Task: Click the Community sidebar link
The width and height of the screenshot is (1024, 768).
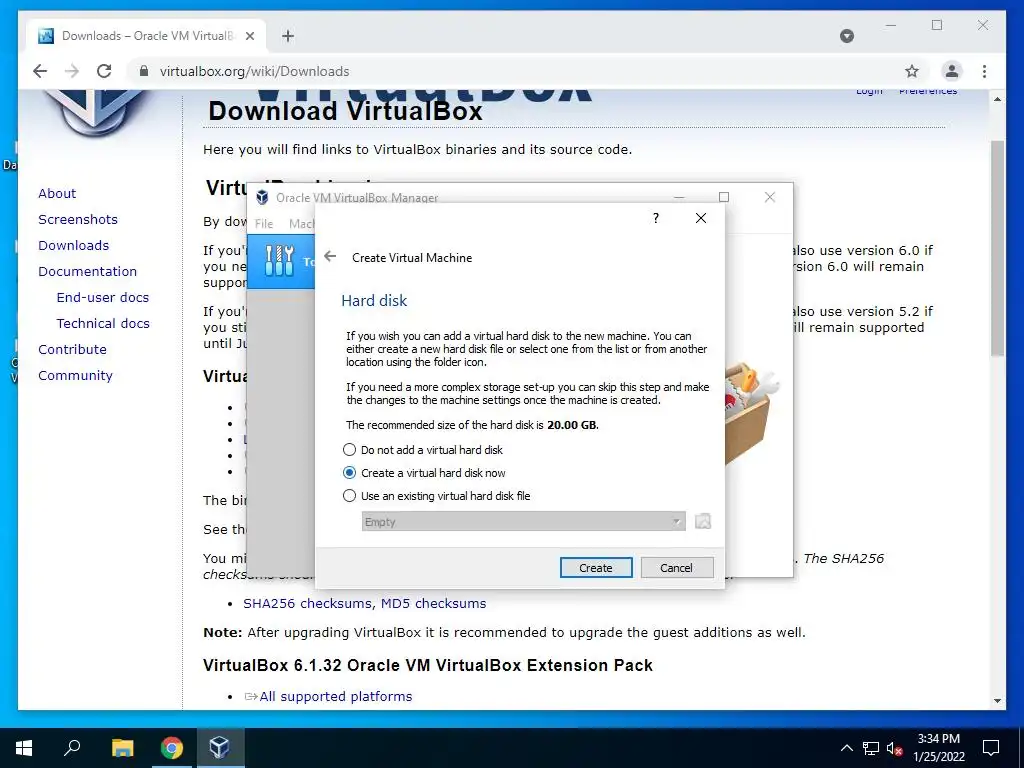Action: (x=75, y=376)
